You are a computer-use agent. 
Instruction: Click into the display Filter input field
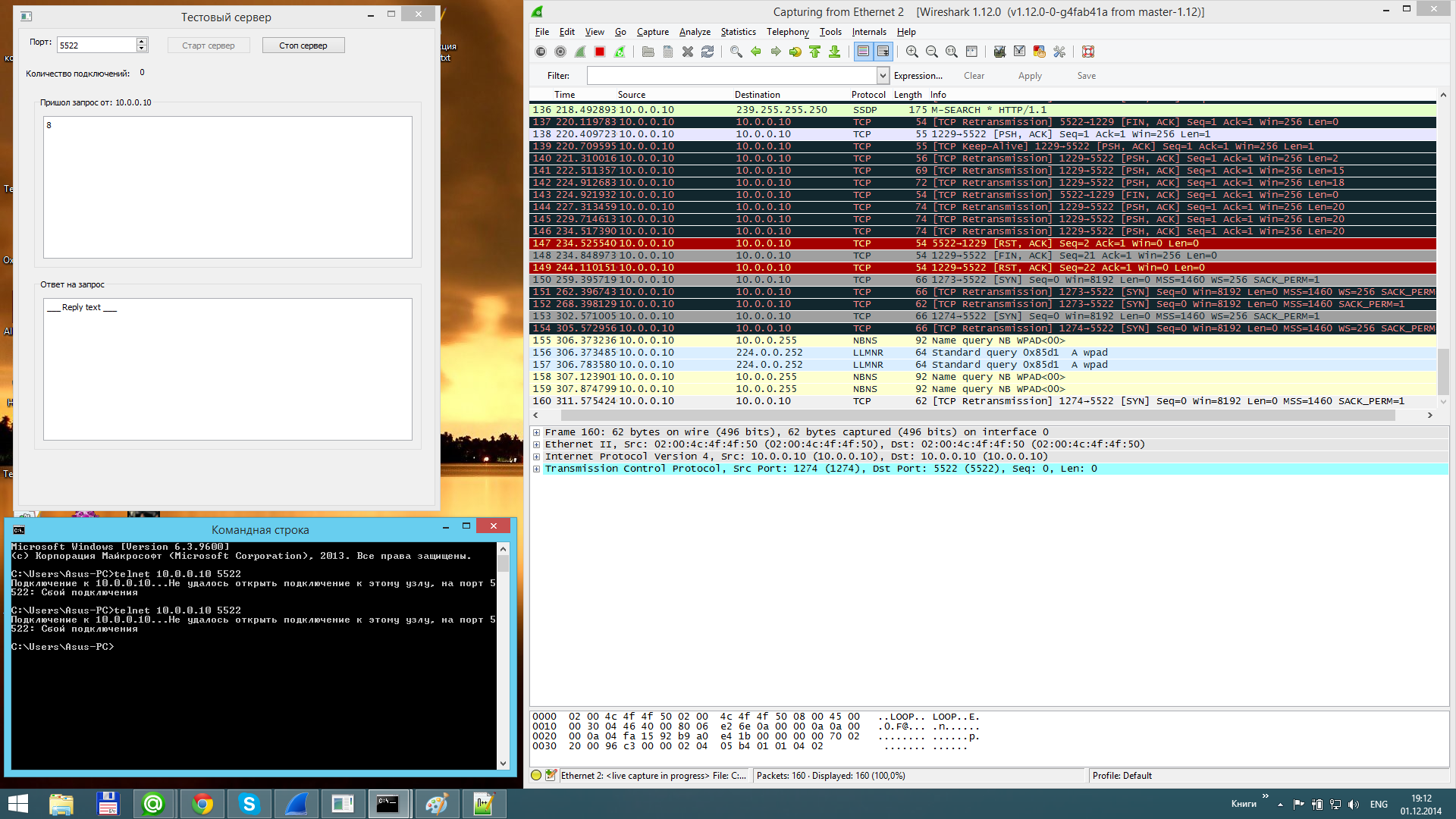click(732, 76)
